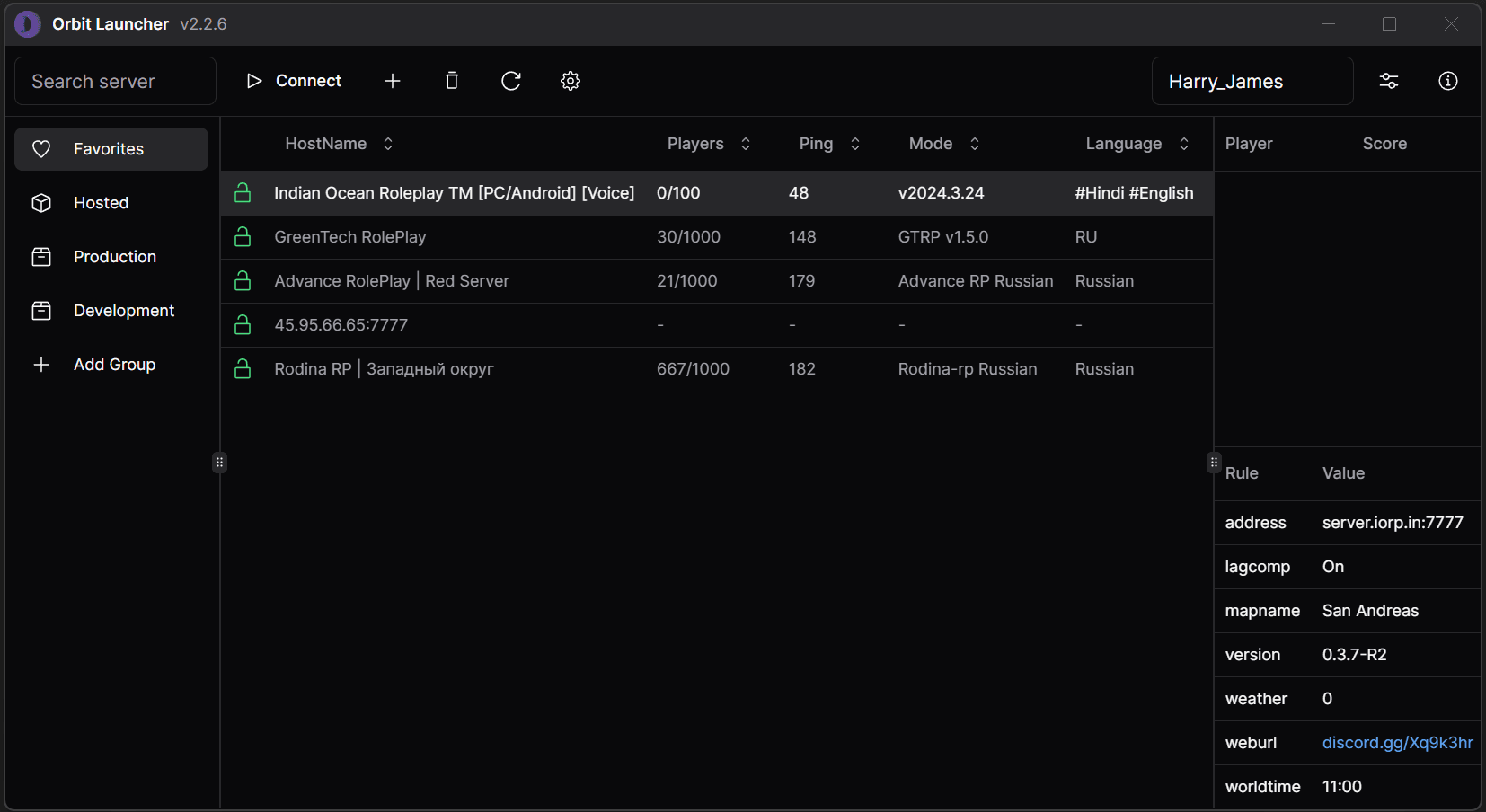Open settings via gear icon

click(571, 81)
